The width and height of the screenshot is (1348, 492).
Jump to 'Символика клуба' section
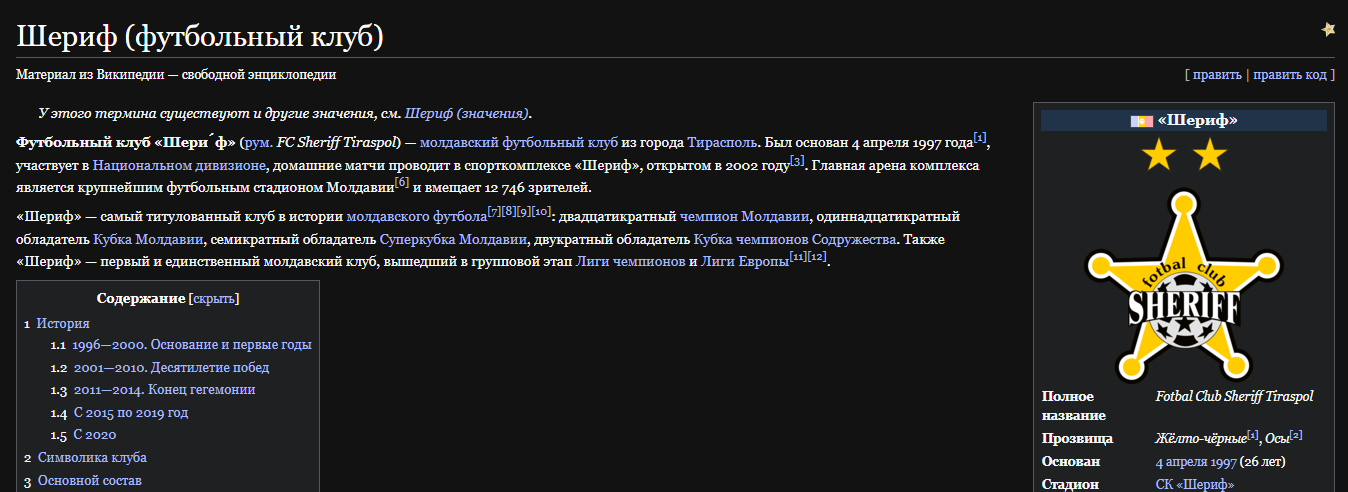point(92,457)
